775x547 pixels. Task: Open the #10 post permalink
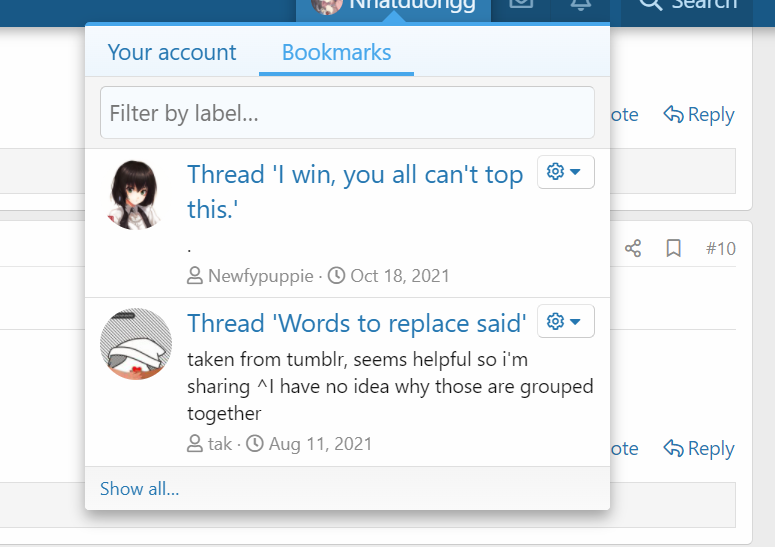click(x=720, y=248)
